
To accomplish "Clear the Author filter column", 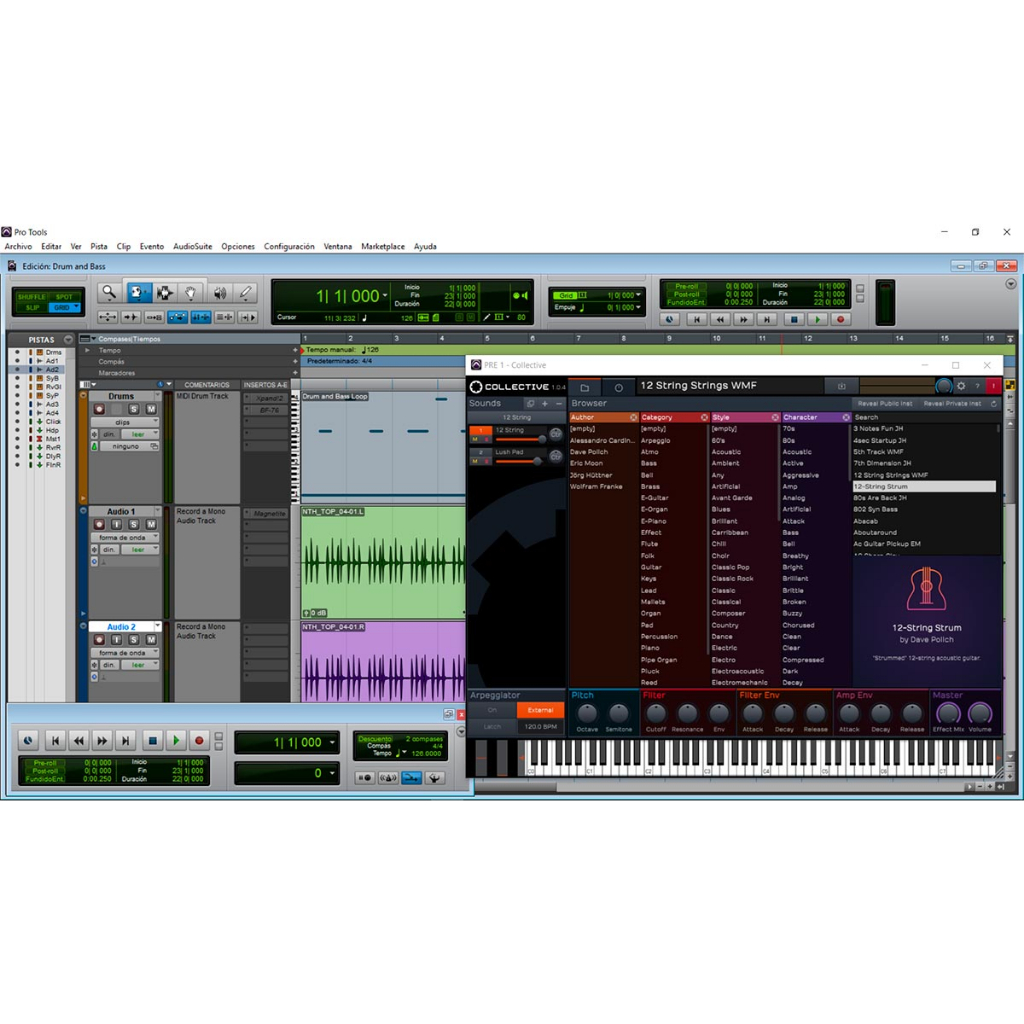I will 633,417.
